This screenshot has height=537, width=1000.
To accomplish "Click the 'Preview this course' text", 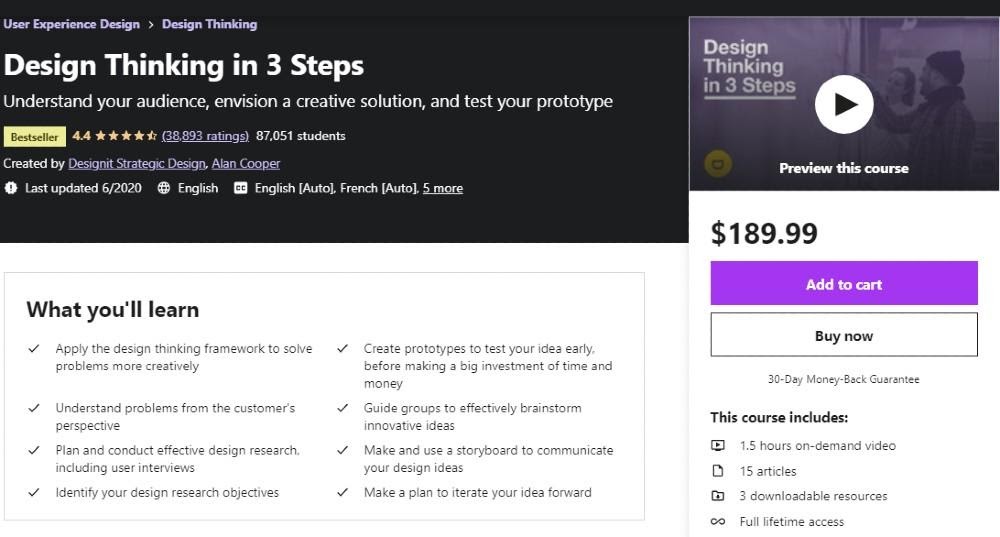I will click(x=844, y=168).
